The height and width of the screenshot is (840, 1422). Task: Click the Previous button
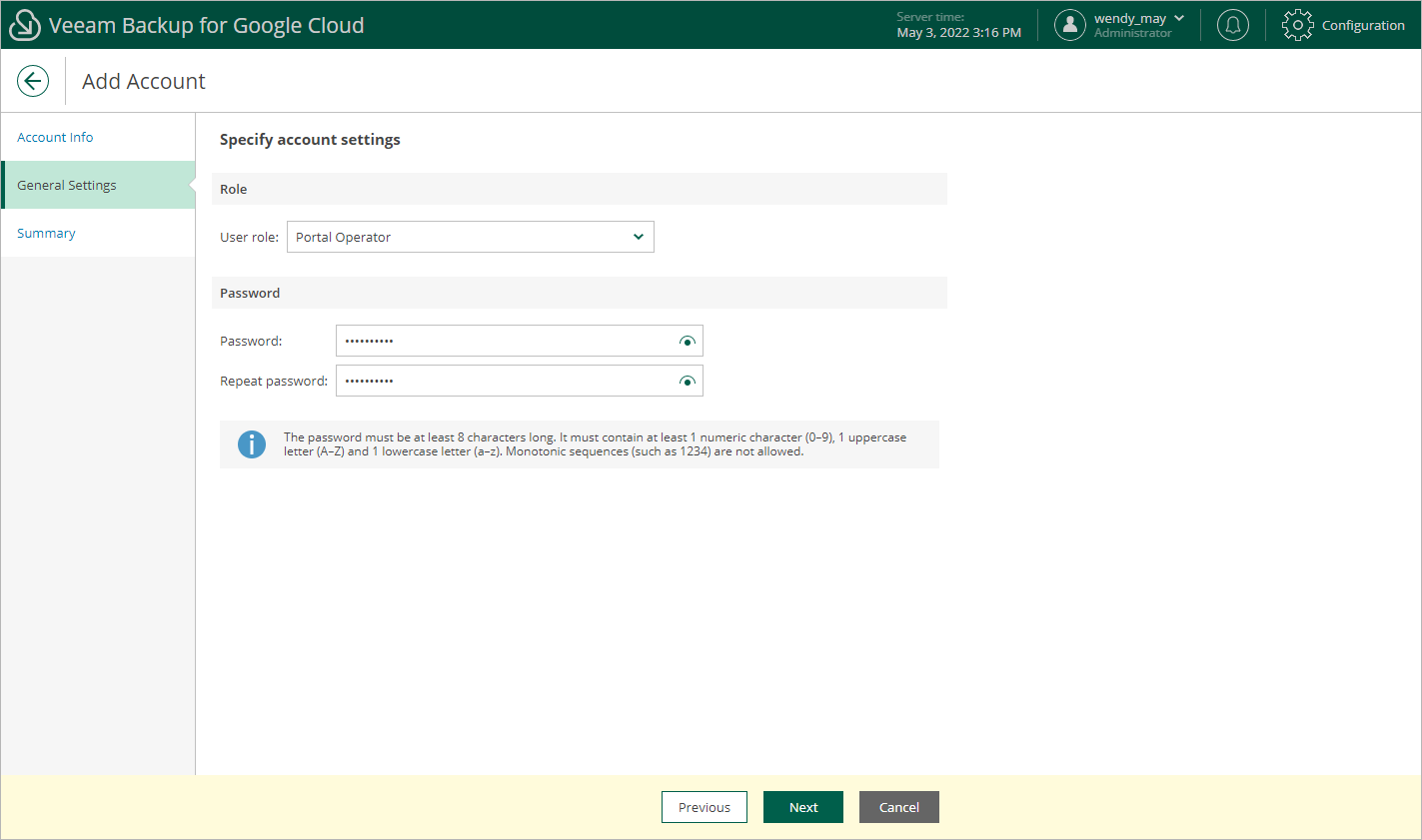[x=705, y=807]
